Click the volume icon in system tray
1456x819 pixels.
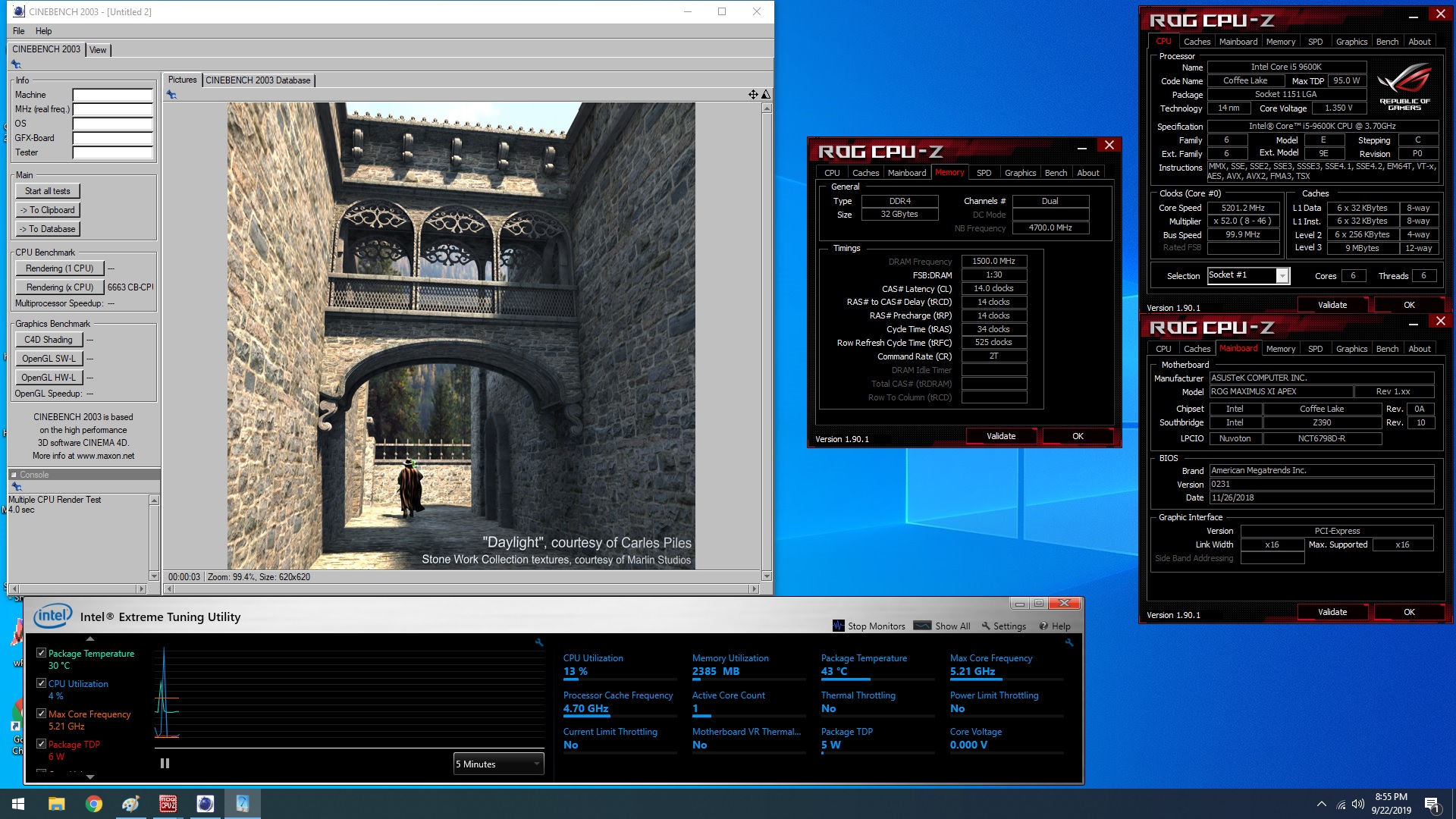(1358, 804)
